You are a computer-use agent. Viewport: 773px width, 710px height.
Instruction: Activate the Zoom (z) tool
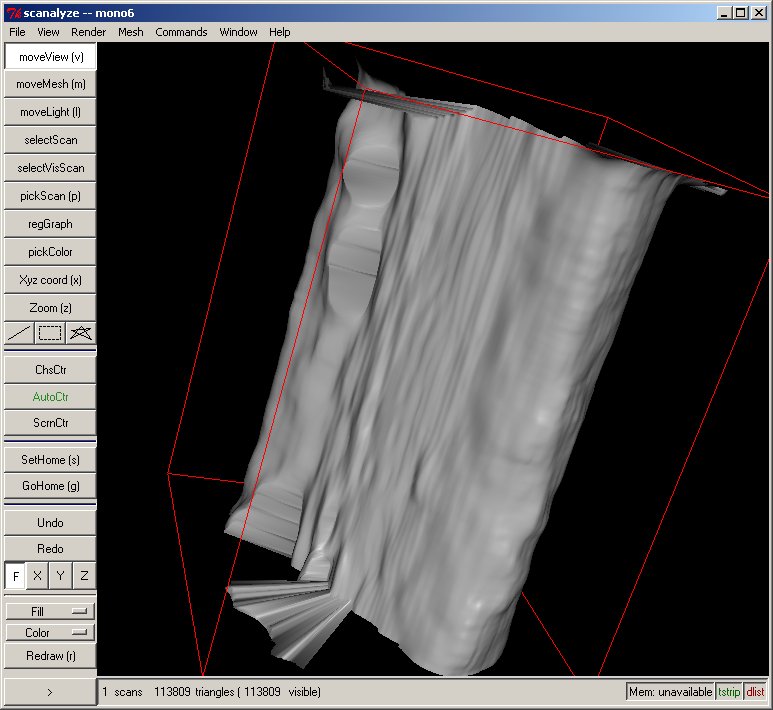(x=50, y=308)
